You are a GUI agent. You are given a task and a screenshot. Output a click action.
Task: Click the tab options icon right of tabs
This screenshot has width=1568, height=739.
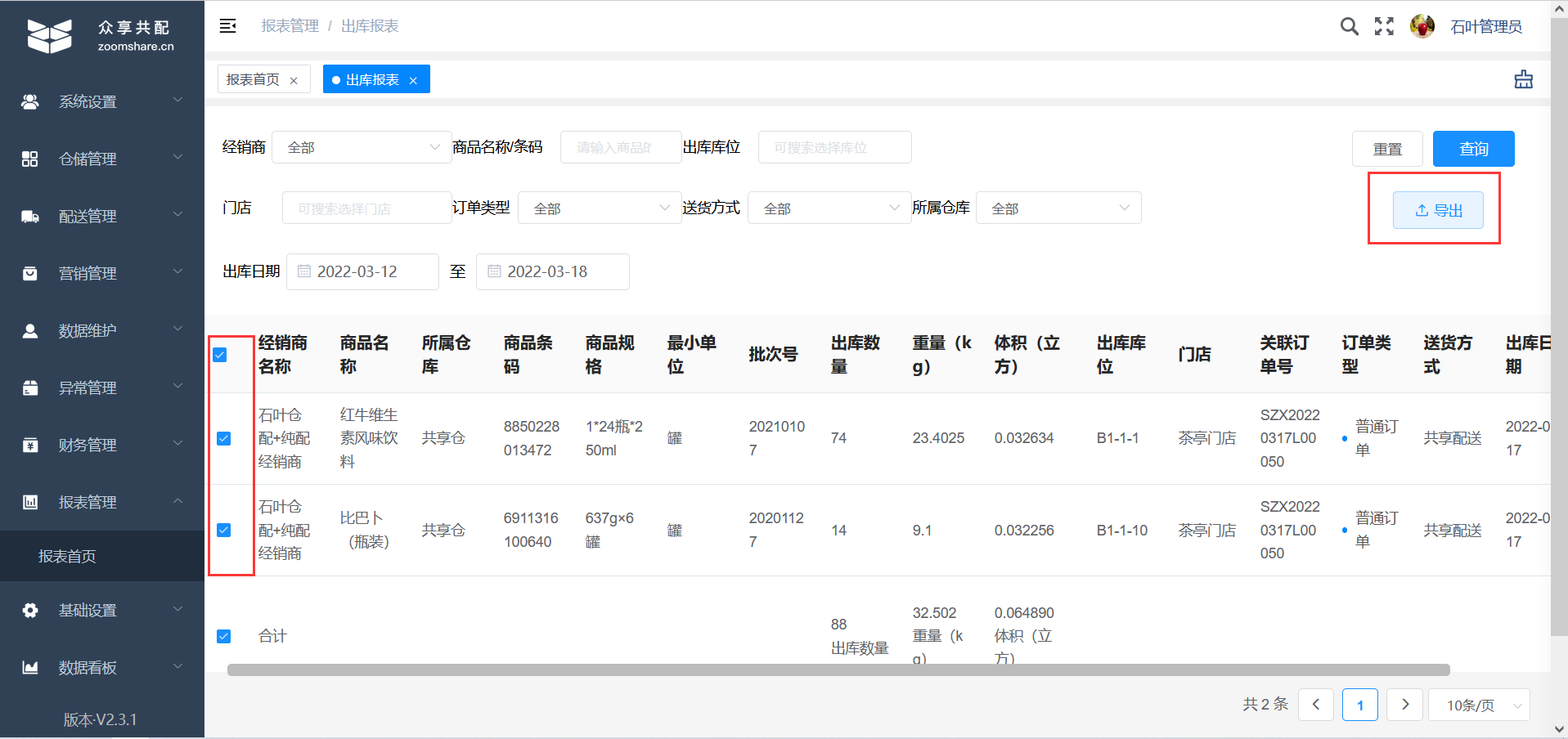(1523, 78)
